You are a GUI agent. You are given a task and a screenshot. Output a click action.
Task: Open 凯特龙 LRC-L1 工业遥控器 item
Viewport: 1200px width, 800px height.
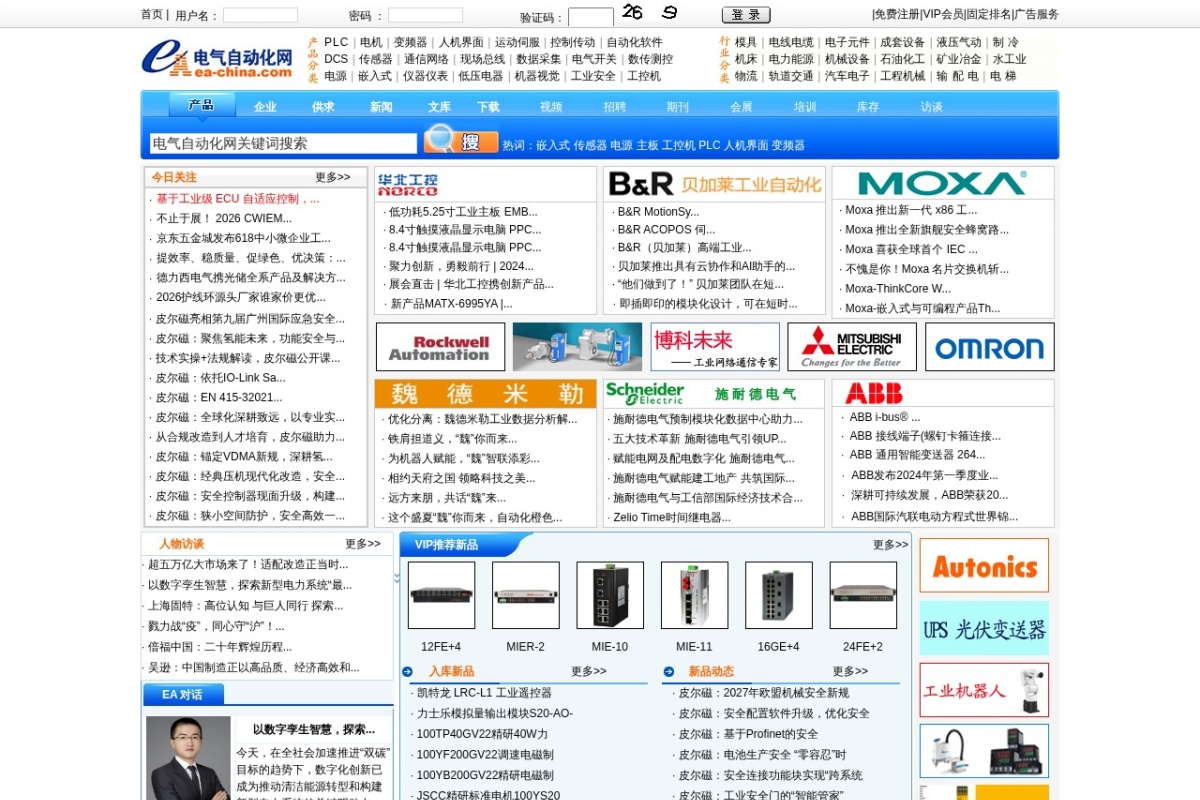pos(484,693)
